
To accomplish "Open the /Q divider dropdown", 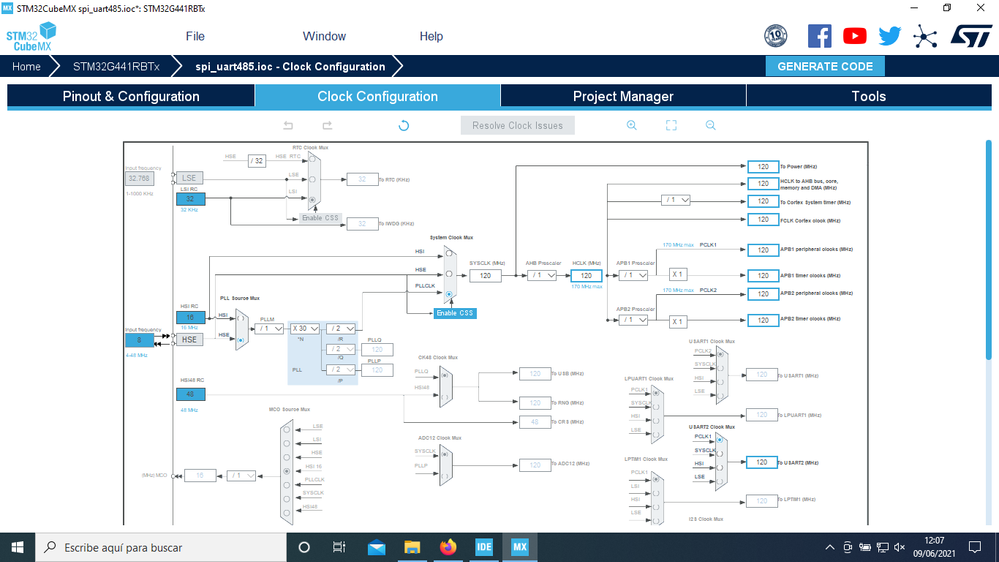I will click(x=341, y=349).
